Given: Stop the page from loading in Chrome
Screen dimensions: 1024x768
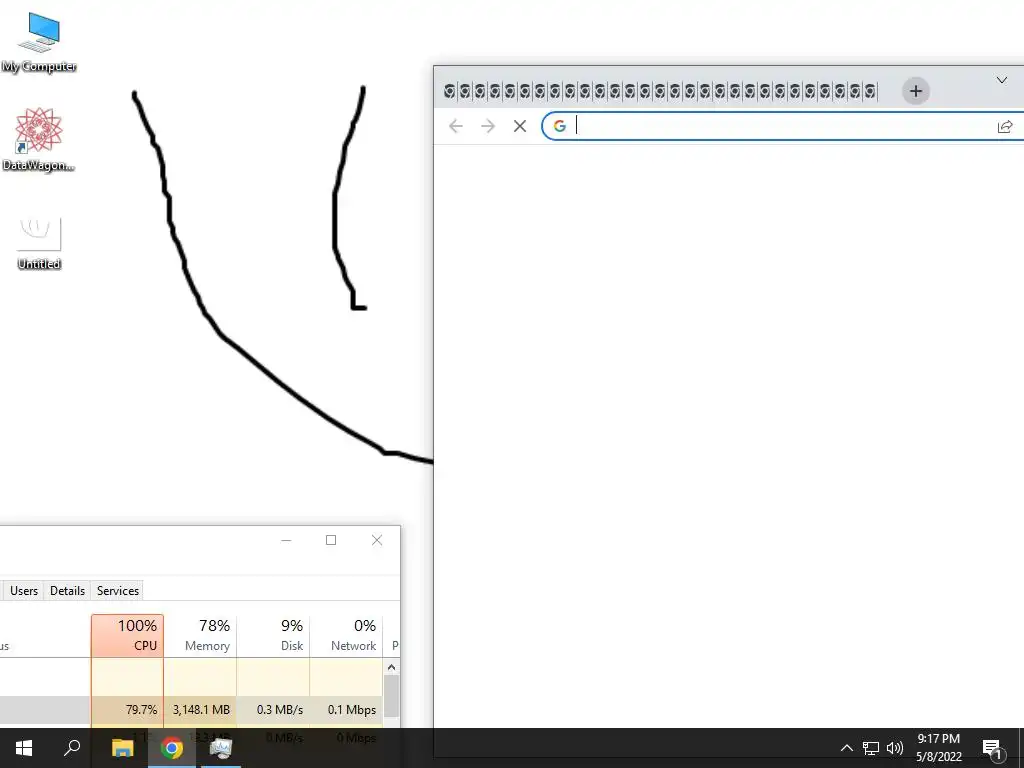Looking at the screenshot, I should [520, 126].
